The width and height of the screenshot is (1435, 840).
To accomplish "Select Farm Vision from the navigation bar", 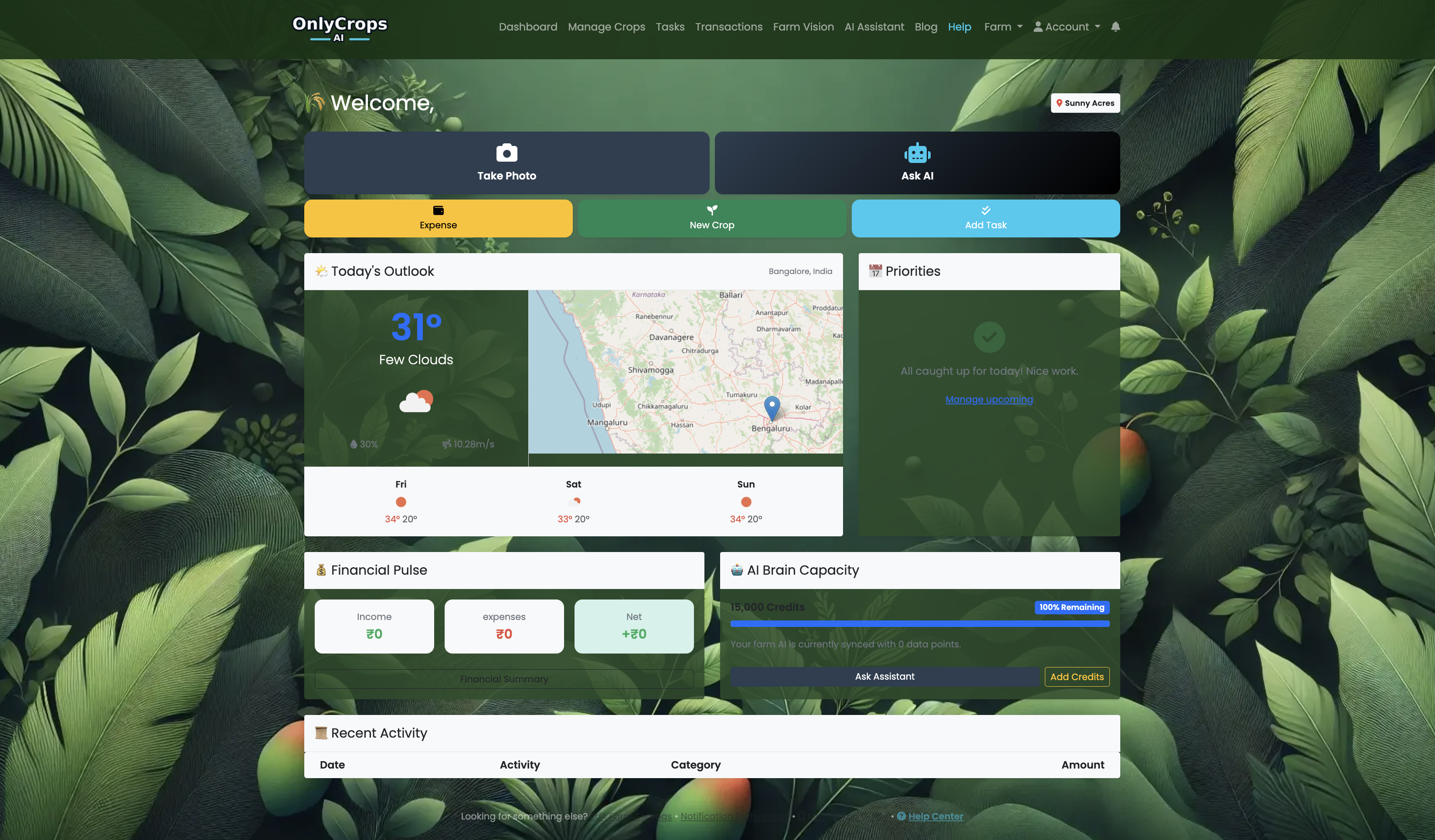I will (x=803, y=27).
